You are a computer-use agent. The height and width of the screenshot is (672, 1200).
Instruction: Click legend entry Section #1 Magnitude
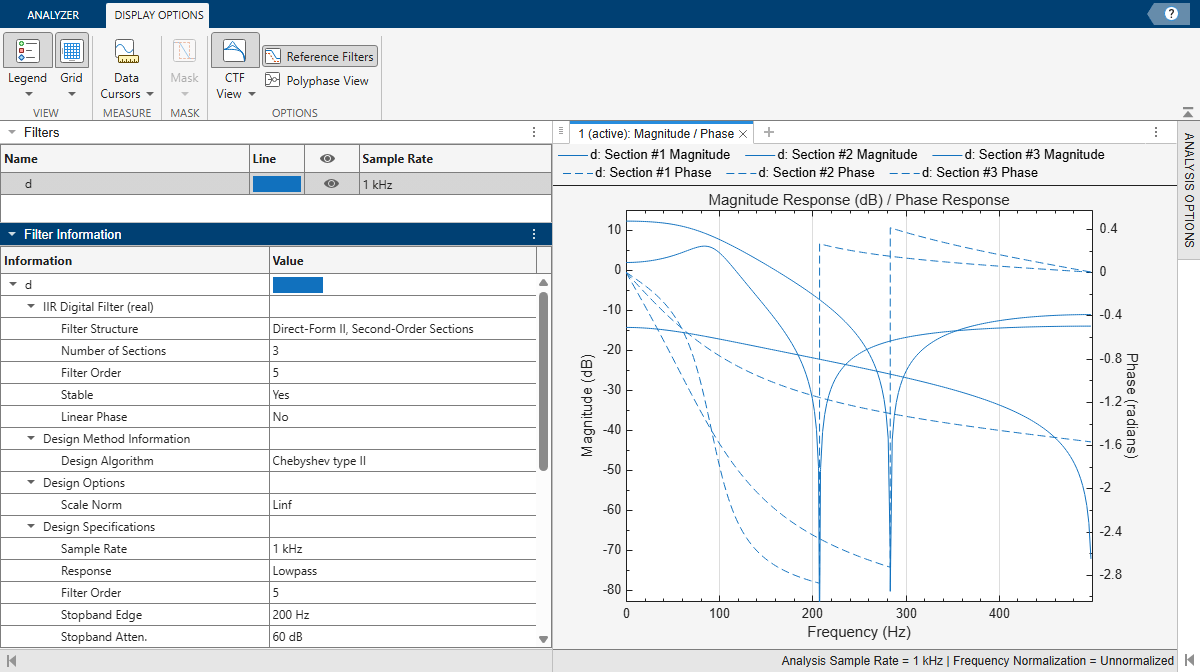point(645,155)
